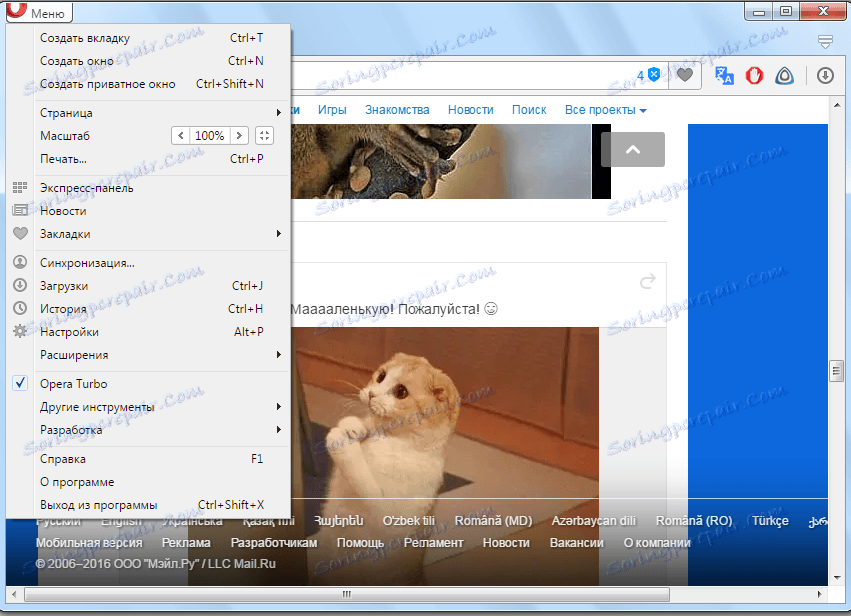Select Создать приватное окно menu item
The width and height of the screenshot is (851, 616).
161,84
